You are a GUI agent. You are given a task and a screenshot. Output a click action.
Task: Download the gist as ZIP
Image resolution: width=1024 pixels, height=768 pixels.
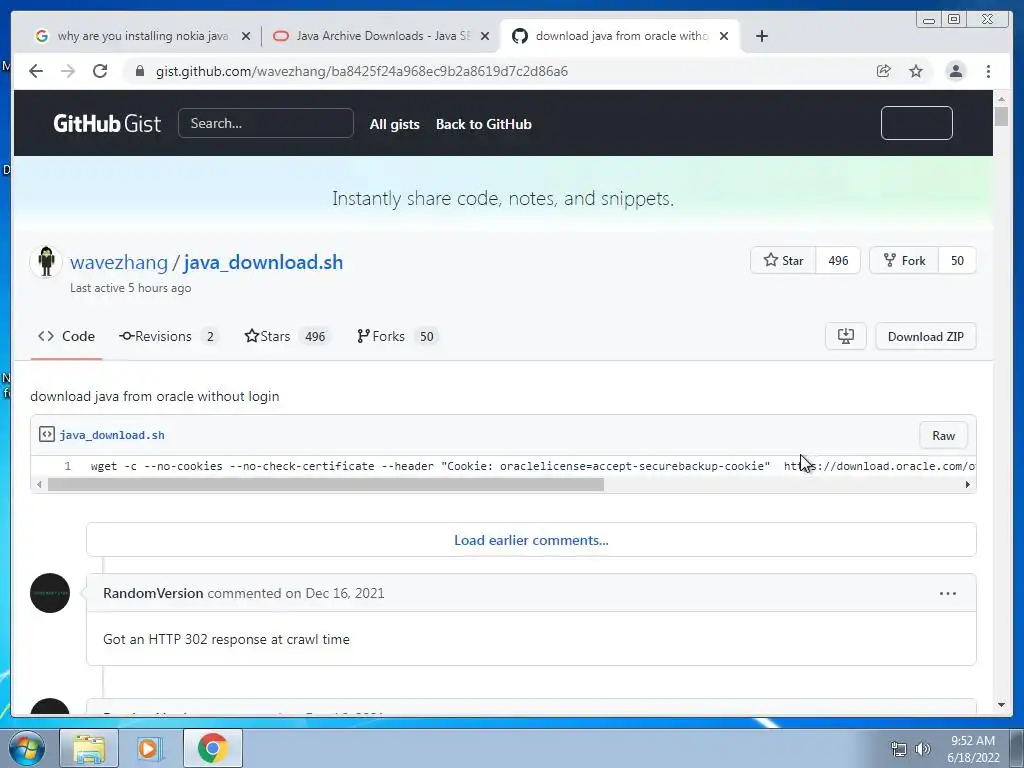(925, 336)
